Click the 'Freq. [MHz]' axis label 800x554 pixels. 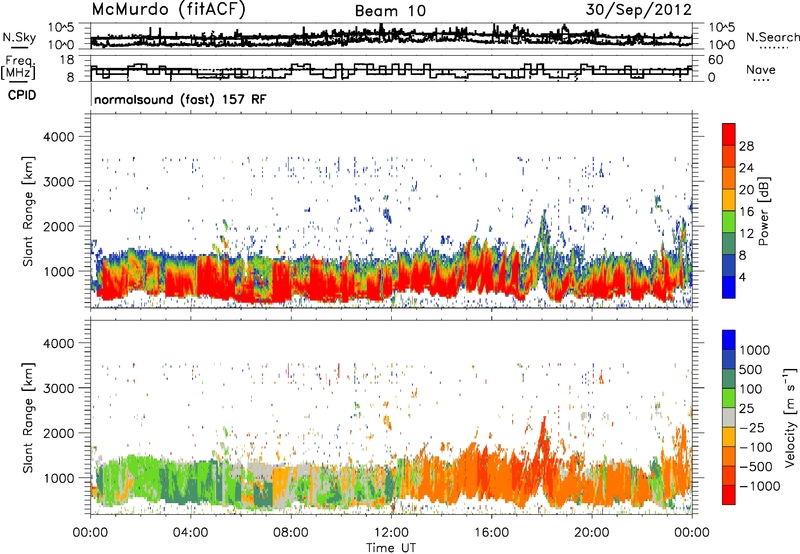18,68
